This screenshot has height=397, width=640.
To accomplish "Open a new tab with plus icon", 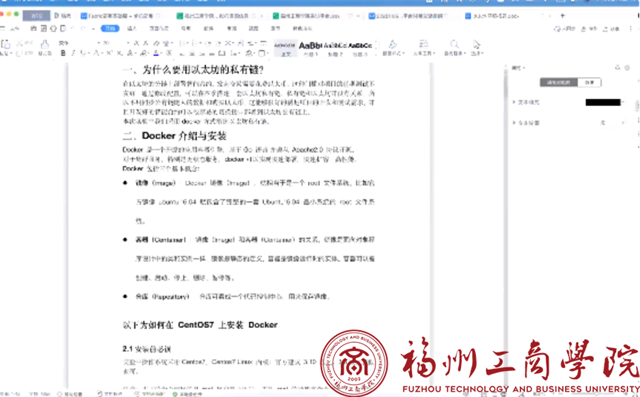I will tap(562, 16).
